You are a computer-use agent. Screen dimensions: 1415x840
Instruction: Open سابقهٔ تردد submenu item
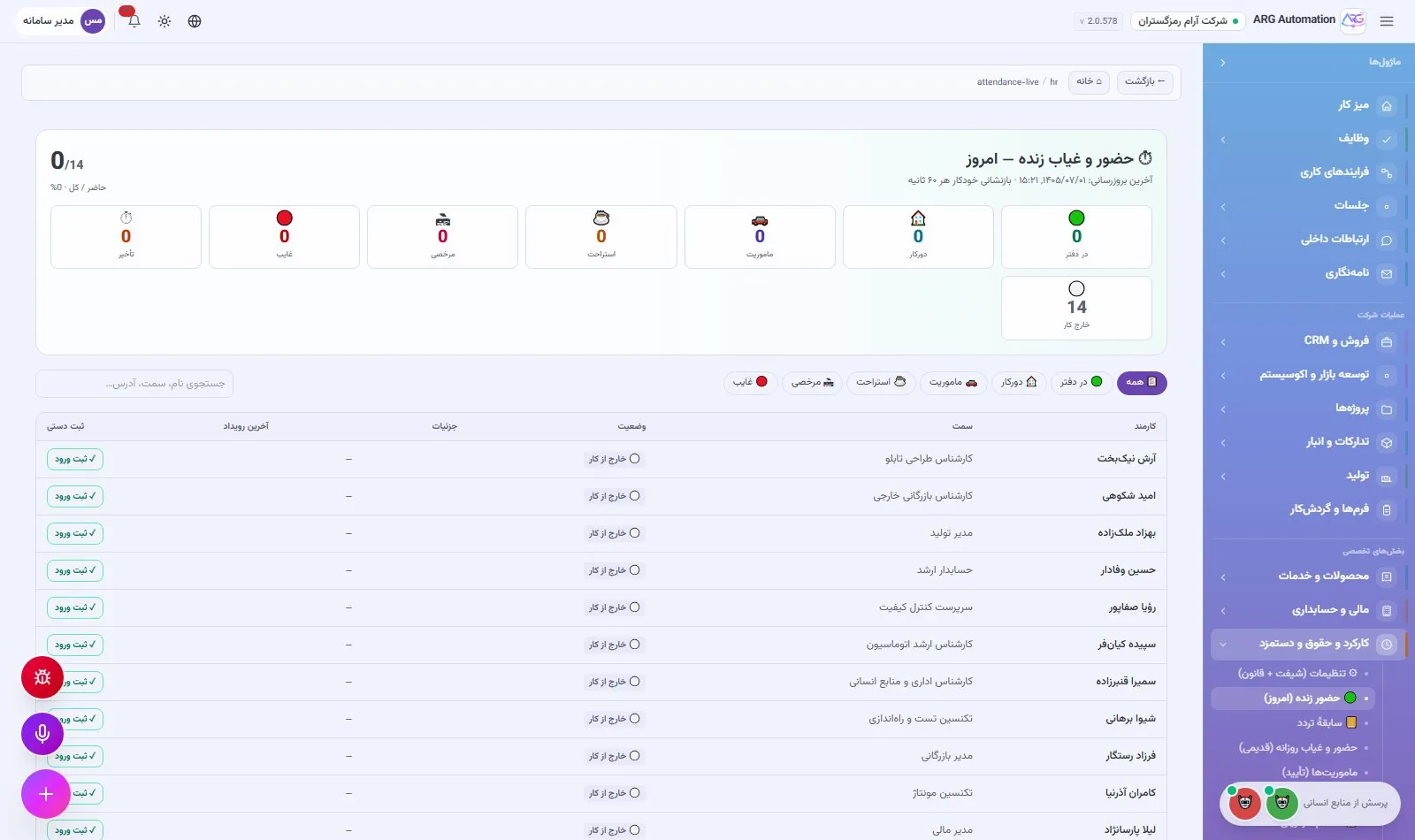pyautogui.click(x=1327, y=722)
